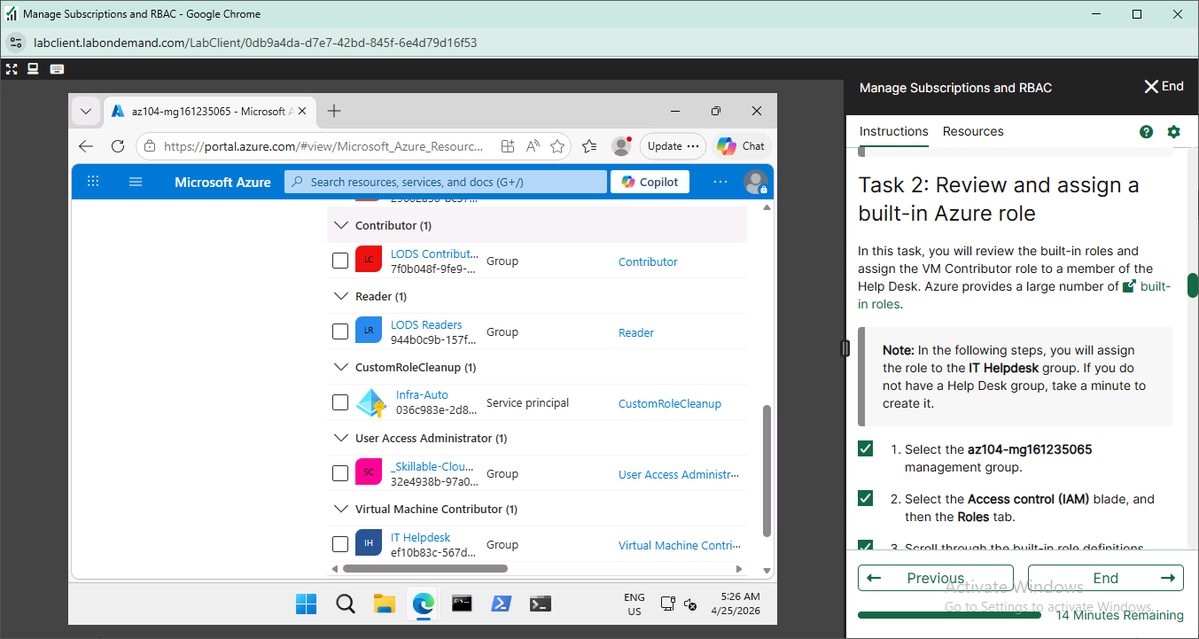Collapse the Contributor (1) group
The image size is (1199, 639).
point(341,225)
